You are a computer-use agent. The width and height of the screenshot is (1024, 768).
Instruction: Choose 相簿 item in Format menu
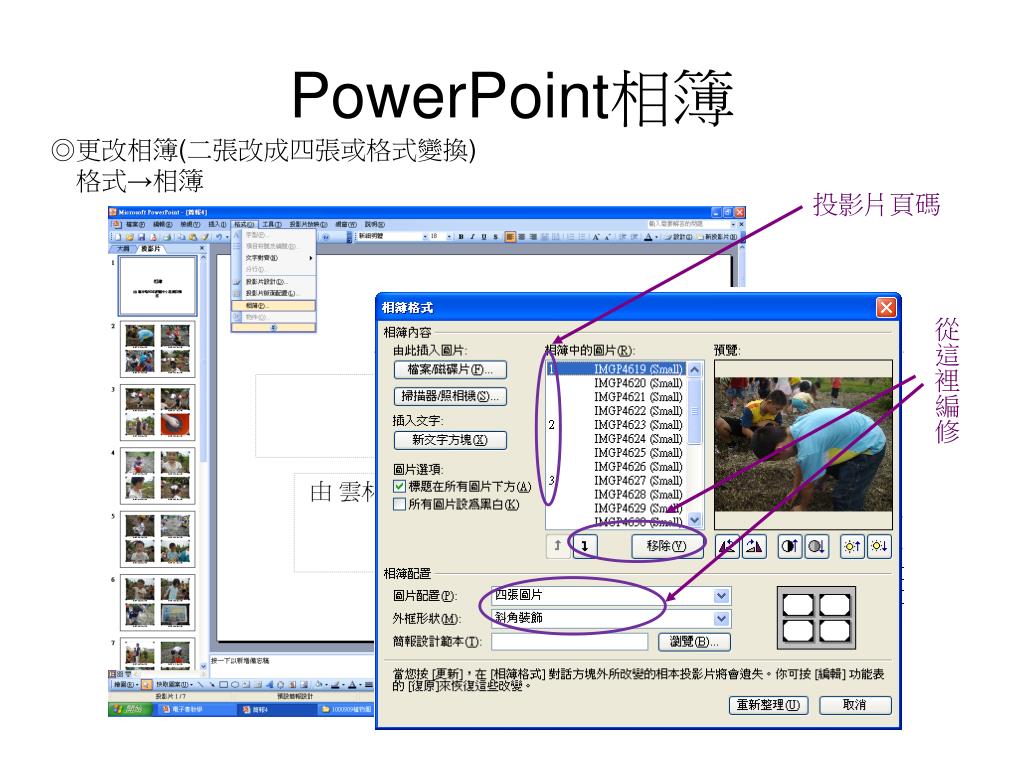(274, 306)
